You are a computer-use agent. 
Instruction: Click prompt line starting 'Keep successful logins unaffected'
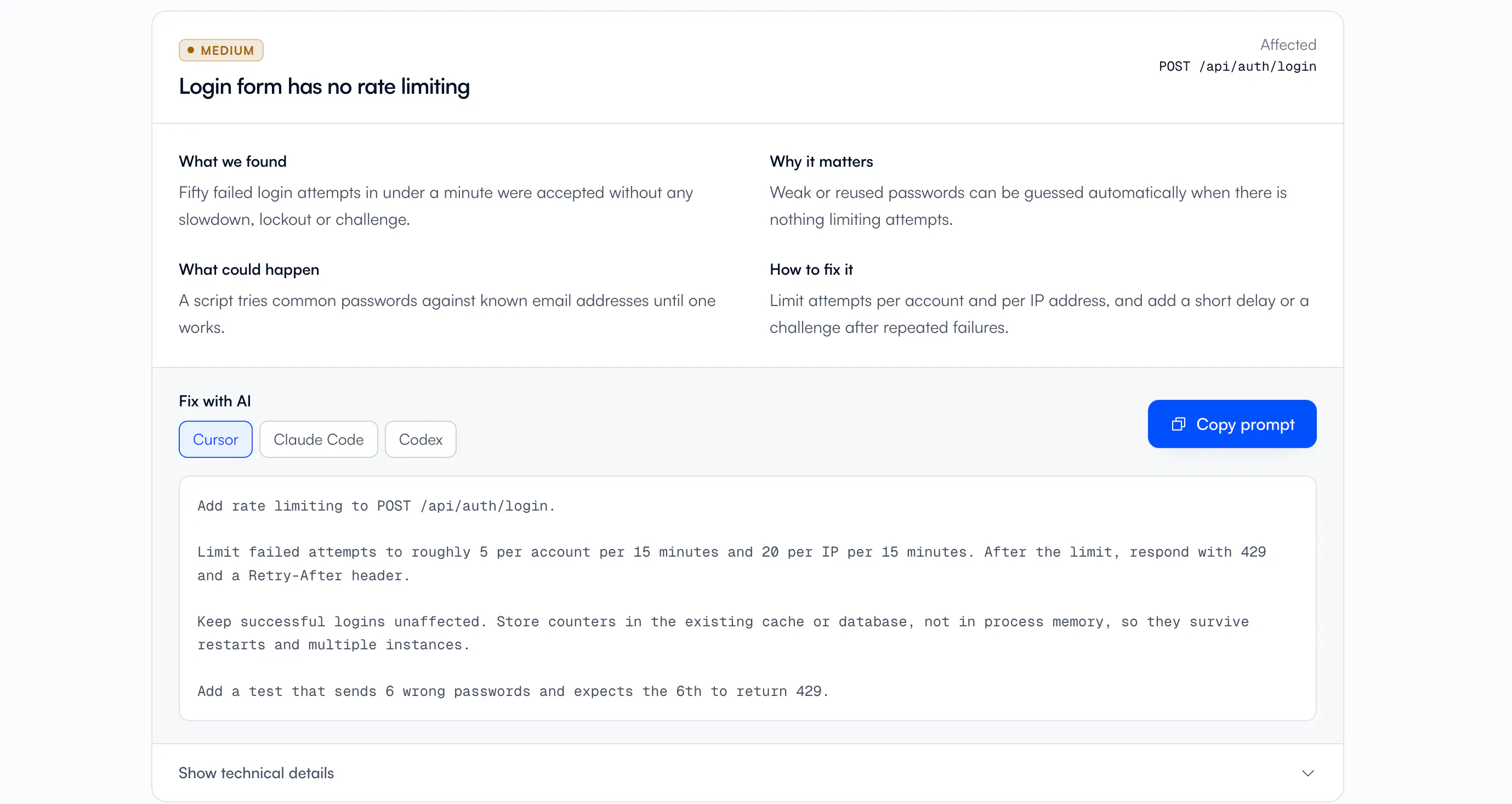723,633
